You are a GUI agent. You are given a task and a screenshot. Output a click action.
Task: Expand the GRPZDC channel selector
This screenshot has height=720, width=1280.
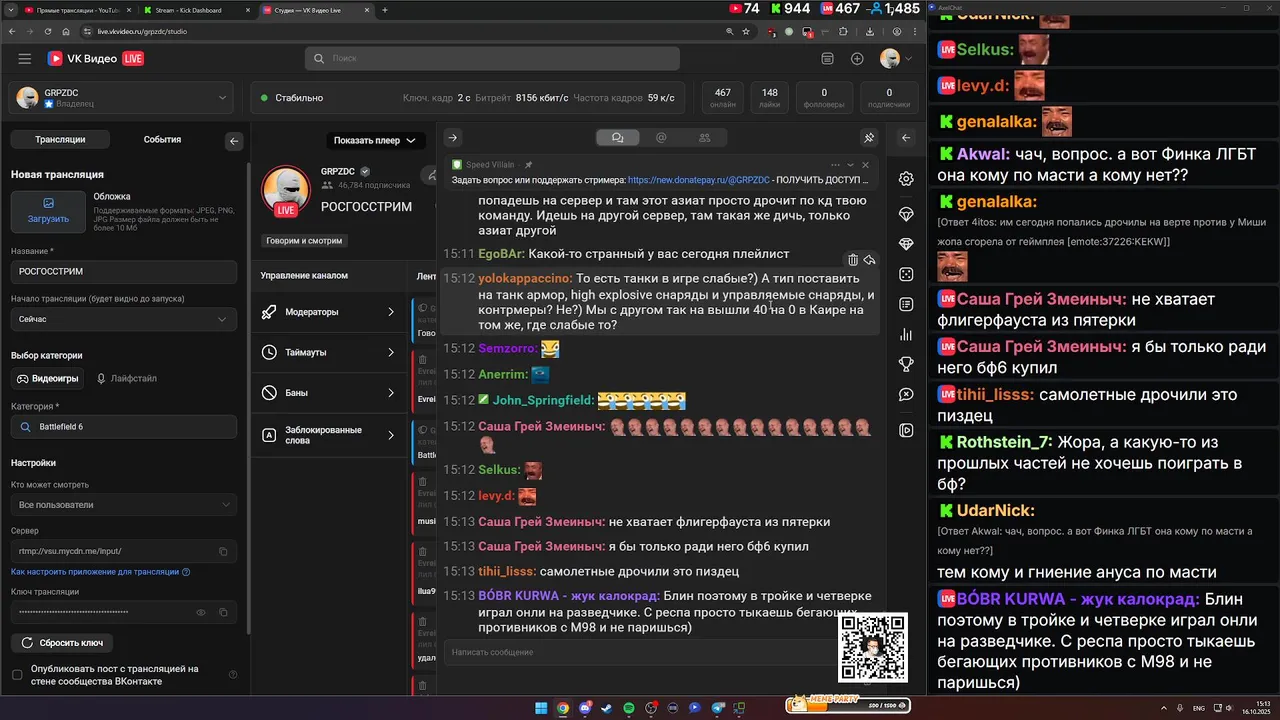coord(123,98)
